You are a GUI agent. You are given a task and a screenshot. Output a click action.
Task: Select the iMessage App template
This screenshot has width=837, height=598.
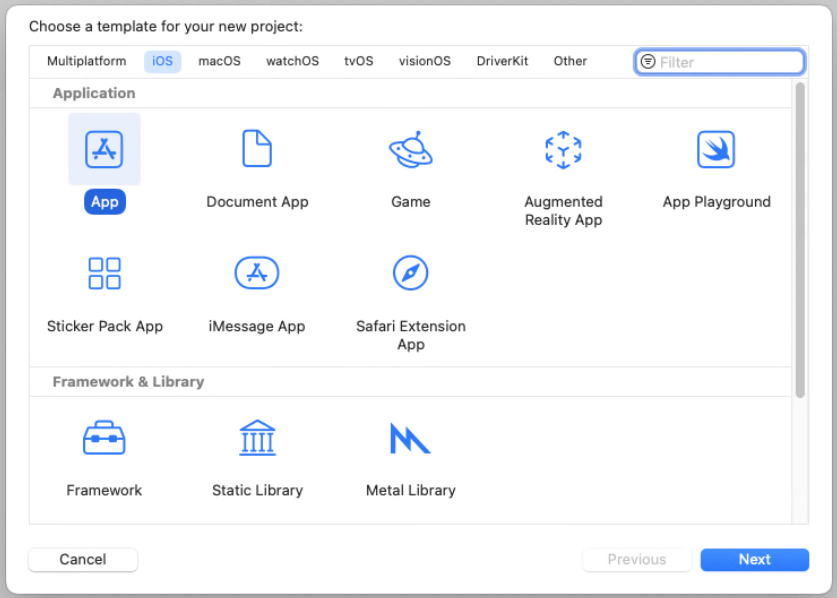pyautogui.click(x=257, y=273)
